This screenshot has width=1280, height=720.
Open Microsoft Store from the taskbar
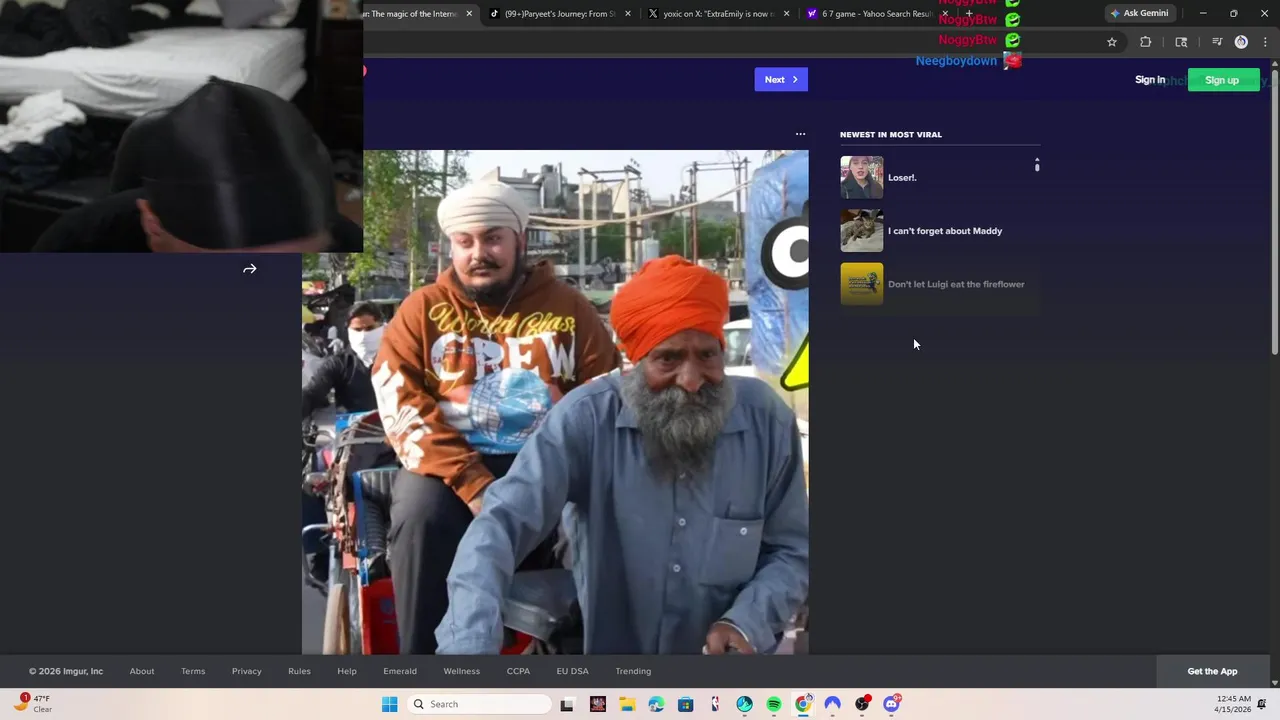point(685,704)
